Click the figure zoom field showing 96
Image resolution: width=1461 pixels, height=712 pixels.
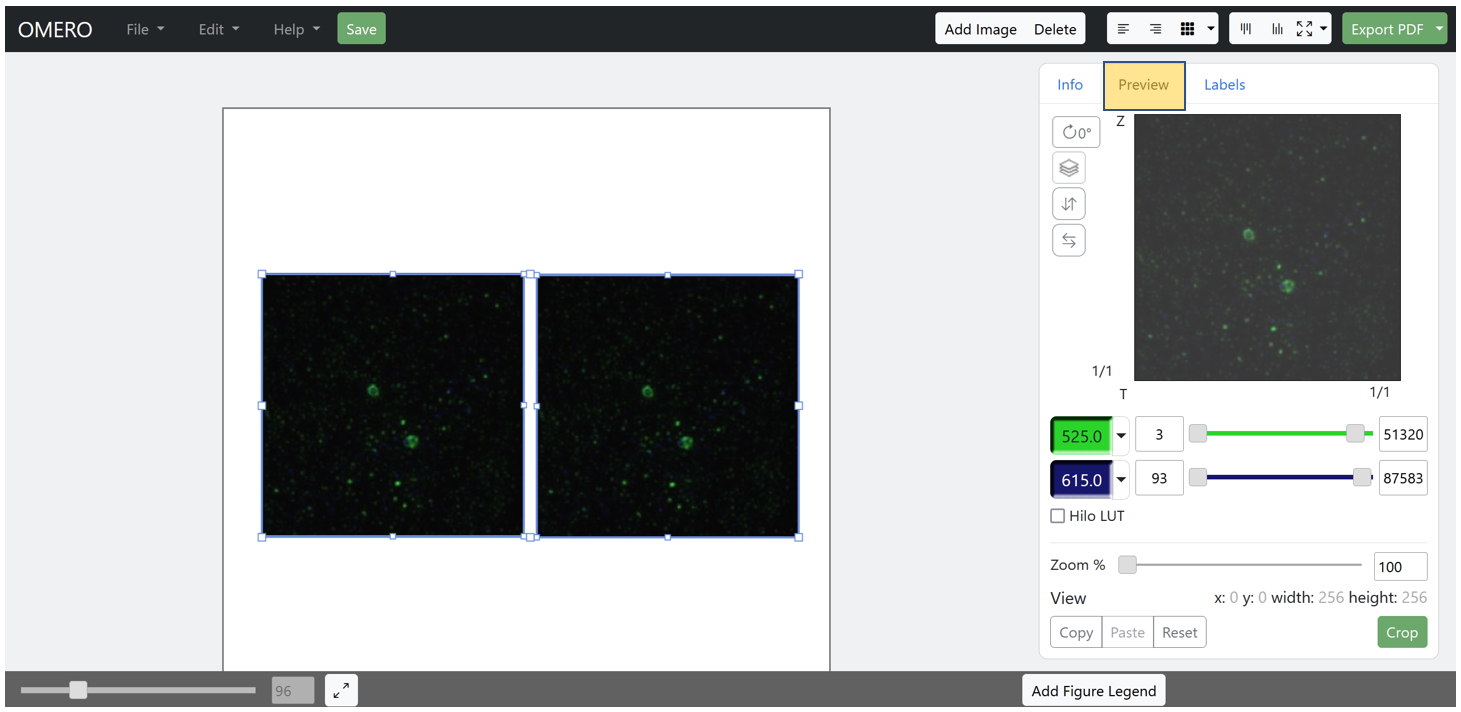coord(293,690)
